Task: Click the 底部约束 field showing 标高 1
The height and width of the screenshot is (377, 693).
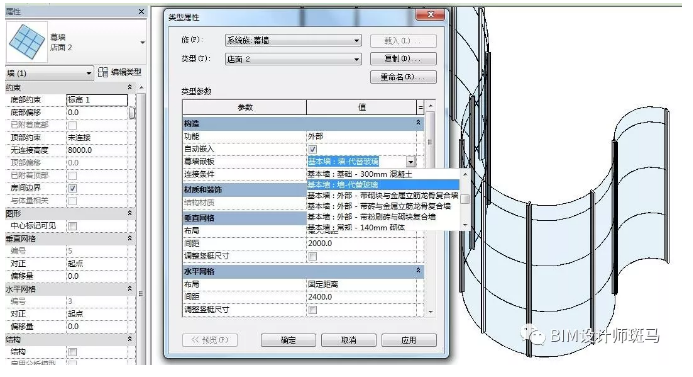Action: click(97, 100)
